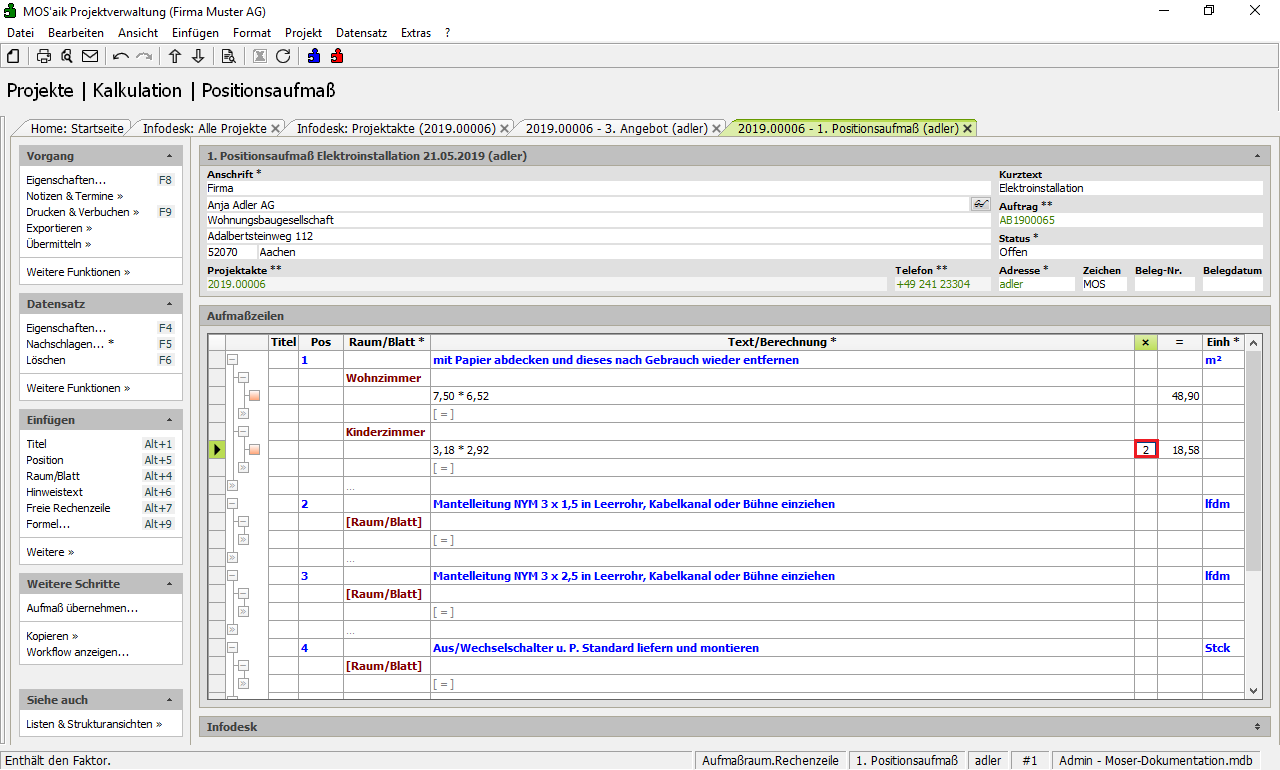
Task: Click the undo arrow icon
Action: tap(121, 56)
